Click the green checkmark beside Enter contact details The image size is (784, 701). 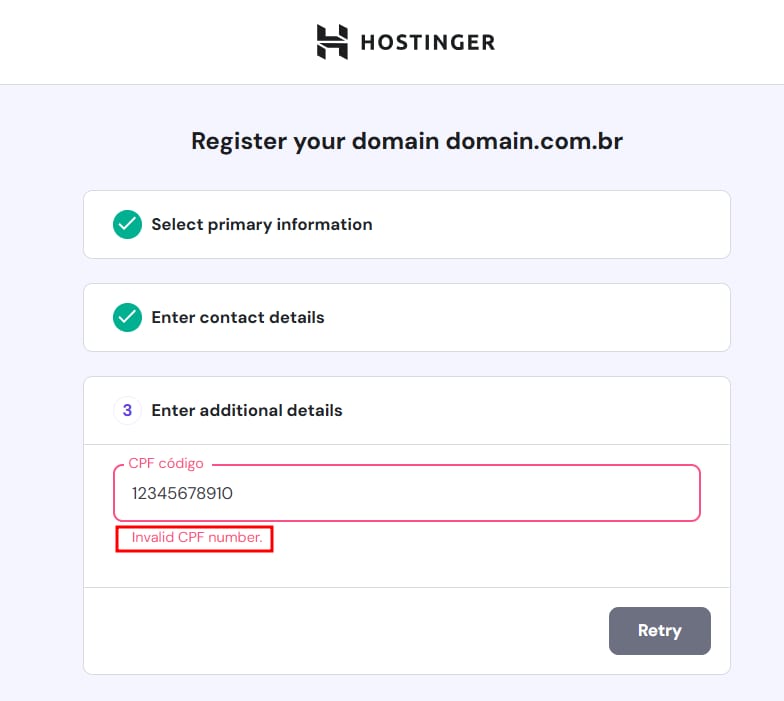tap(127, 318)
